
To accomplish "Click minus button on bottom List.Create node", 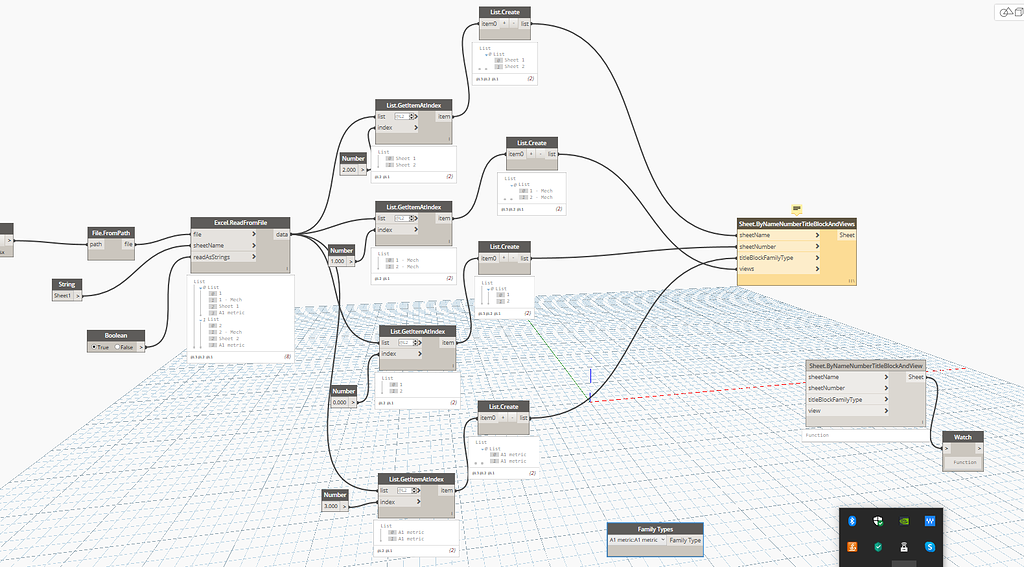I will click(x=512, y=417).
